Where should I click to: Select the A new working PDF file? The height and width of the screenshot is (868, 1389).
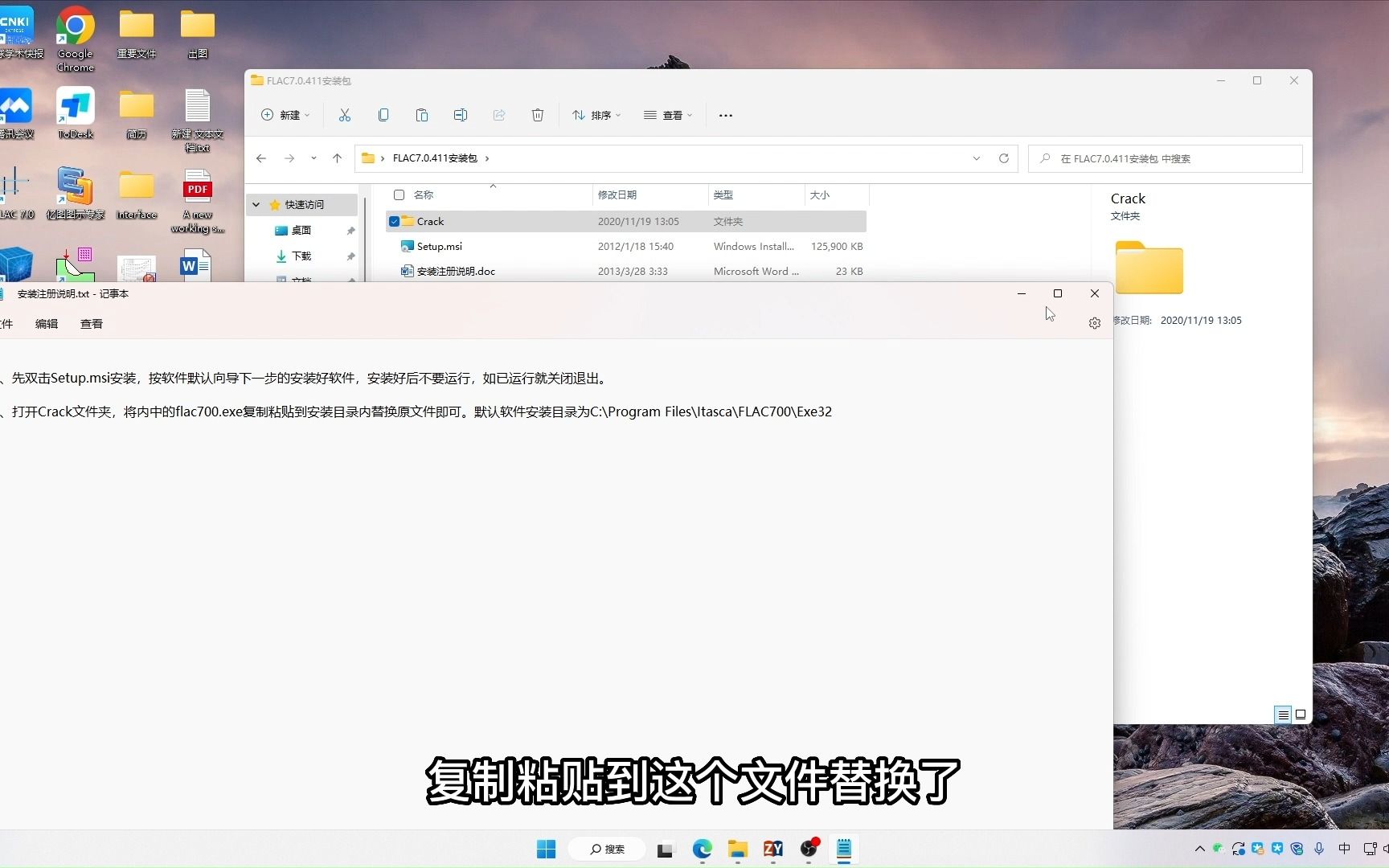coord(198,201)
